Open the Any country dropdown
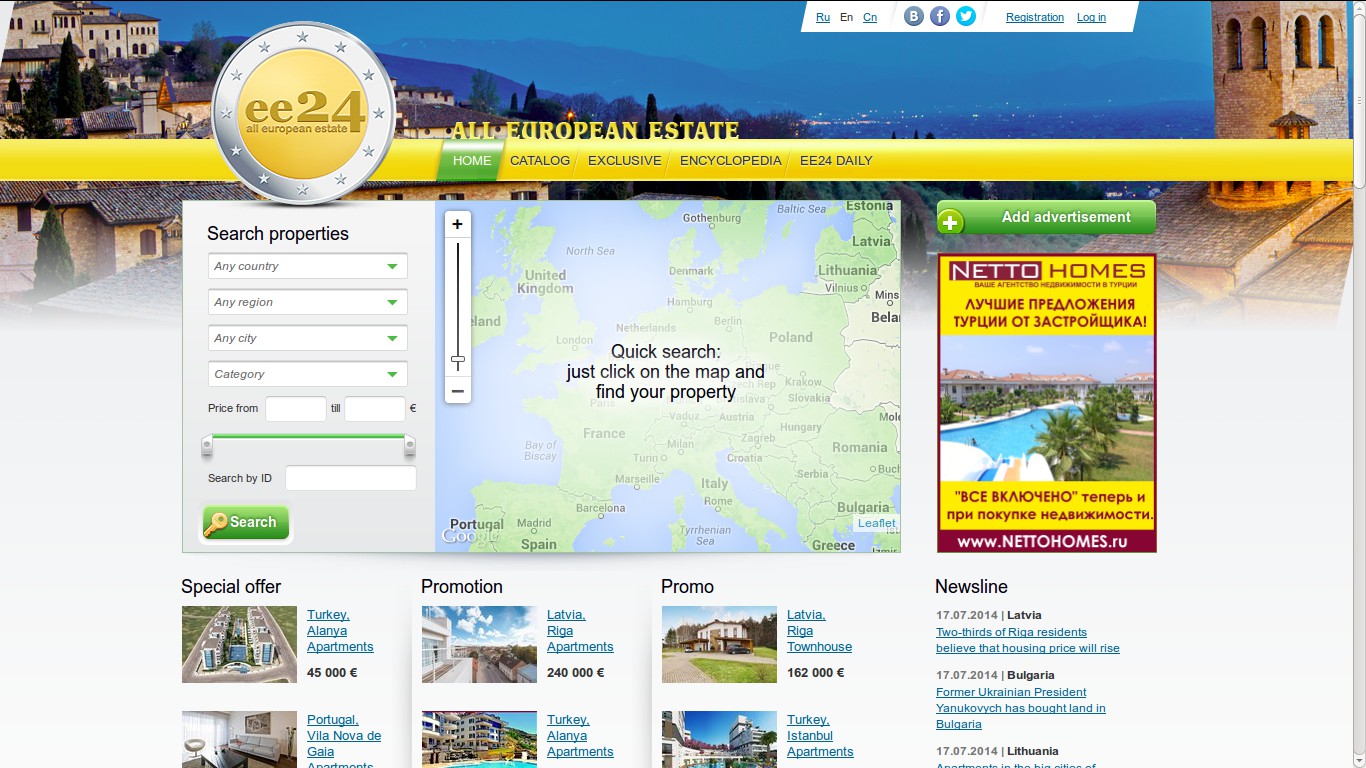 [308, 266]
